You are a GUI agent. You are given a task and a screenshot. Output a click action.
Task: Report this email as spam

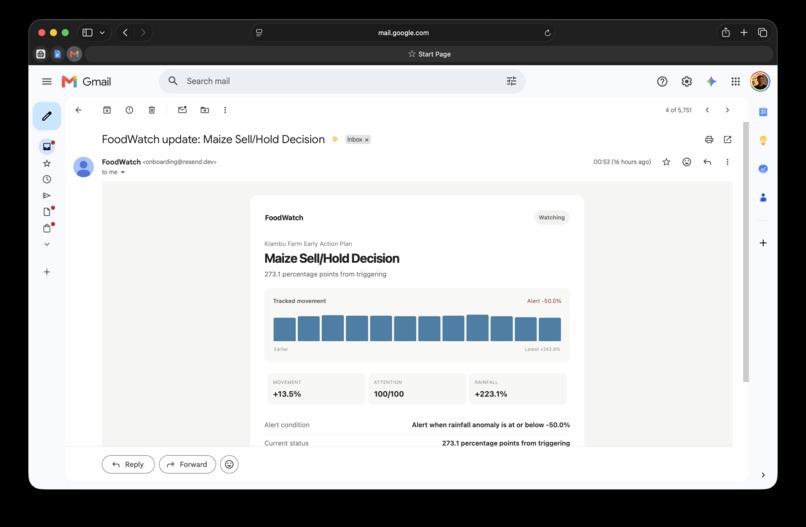130,110
